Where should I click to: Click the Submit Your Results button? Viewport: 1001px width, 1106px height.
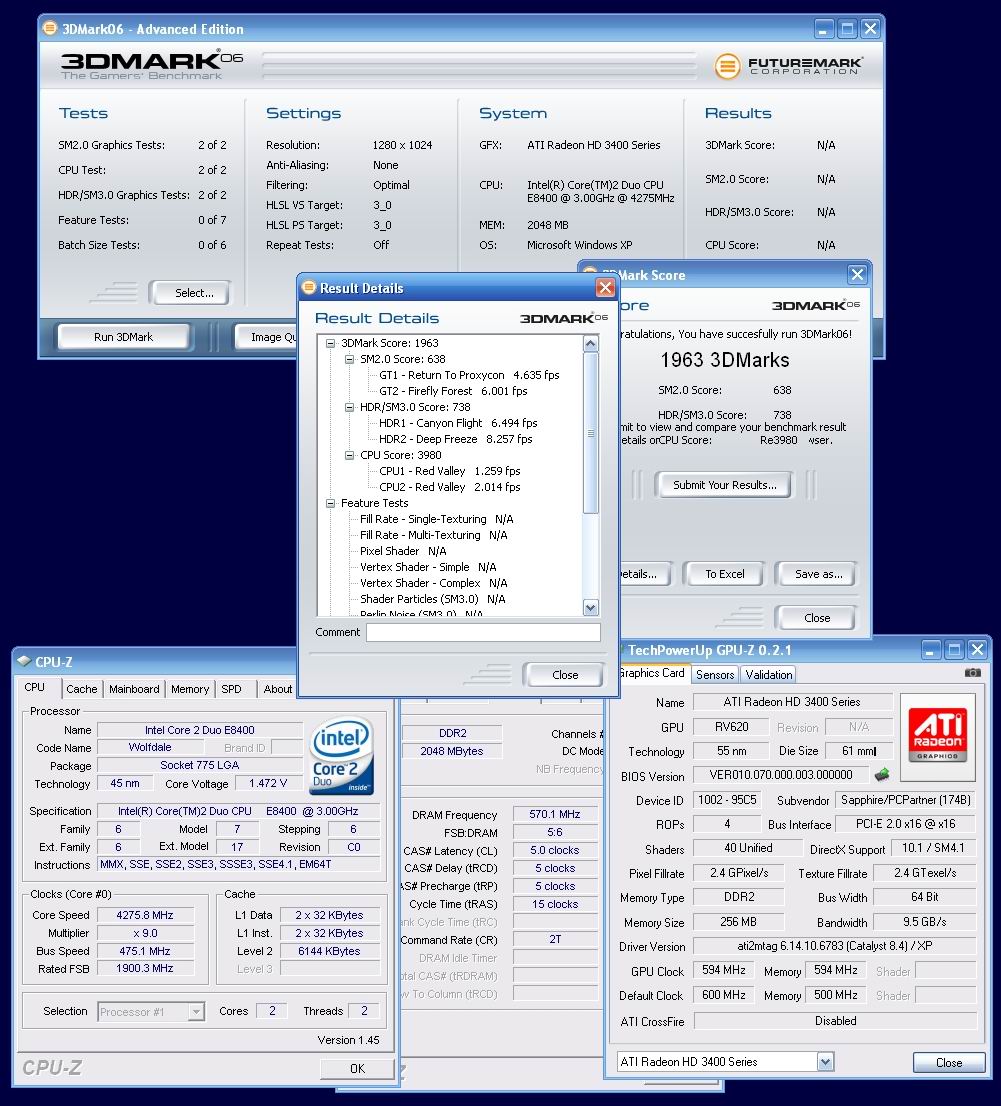point(724,485)
